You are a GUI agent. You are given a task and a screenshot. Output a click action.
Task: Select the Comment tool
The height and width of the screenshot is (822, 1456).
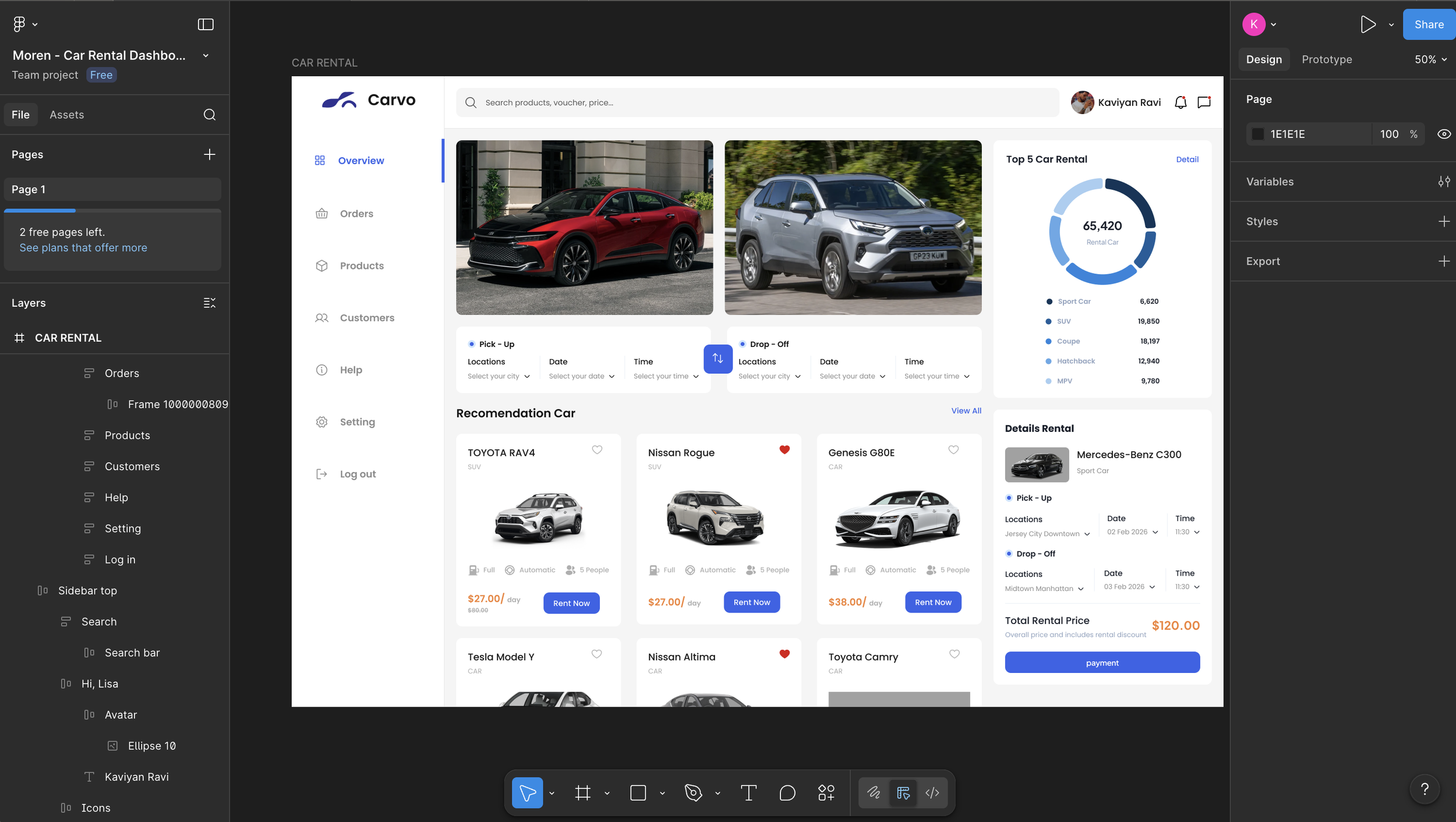click(x=787, y=792)
